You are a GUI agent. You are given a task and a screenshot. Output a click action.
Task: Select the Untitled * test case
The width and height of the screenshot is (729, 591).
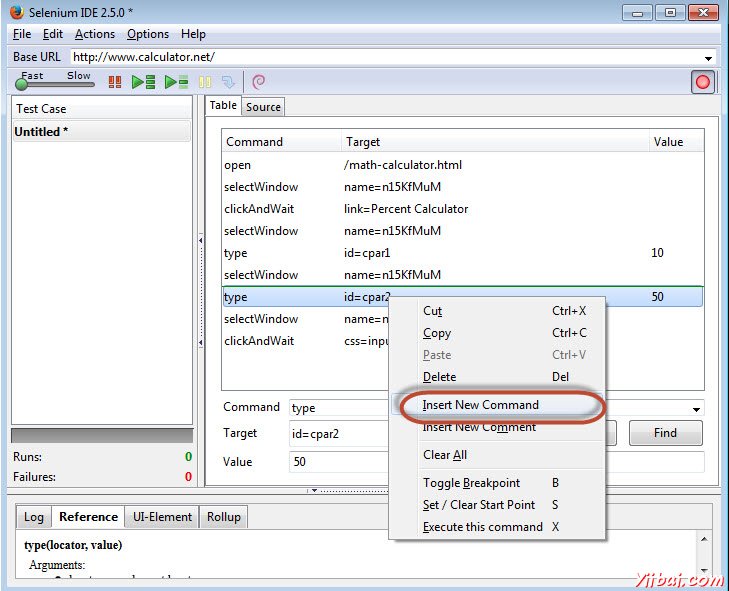(x=101, y=132)
